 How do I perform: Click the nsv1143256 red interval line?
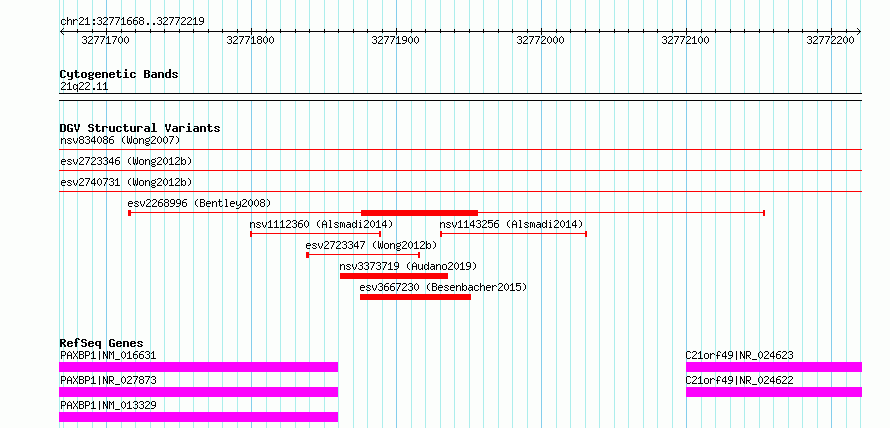513,234
